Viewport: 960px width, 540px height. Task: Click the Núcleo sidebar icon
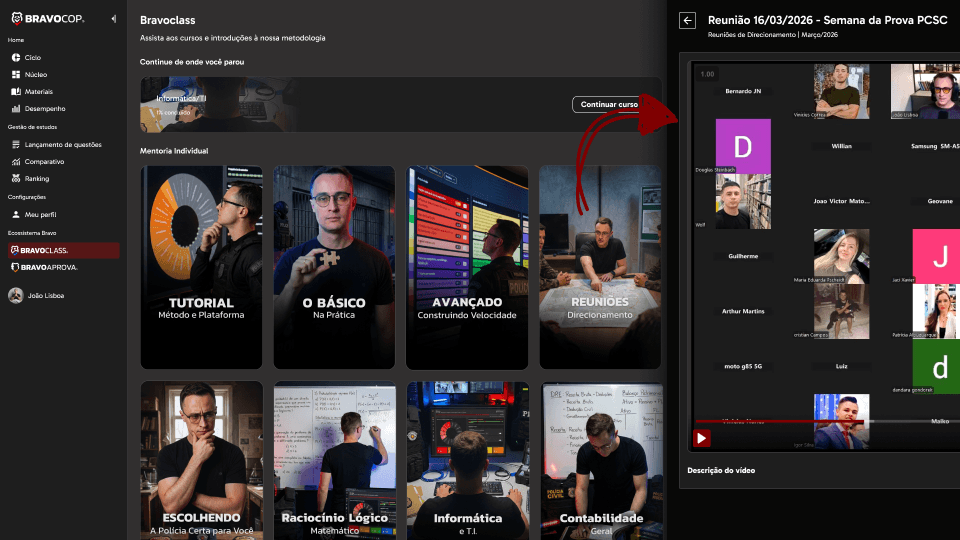point(16,75)
